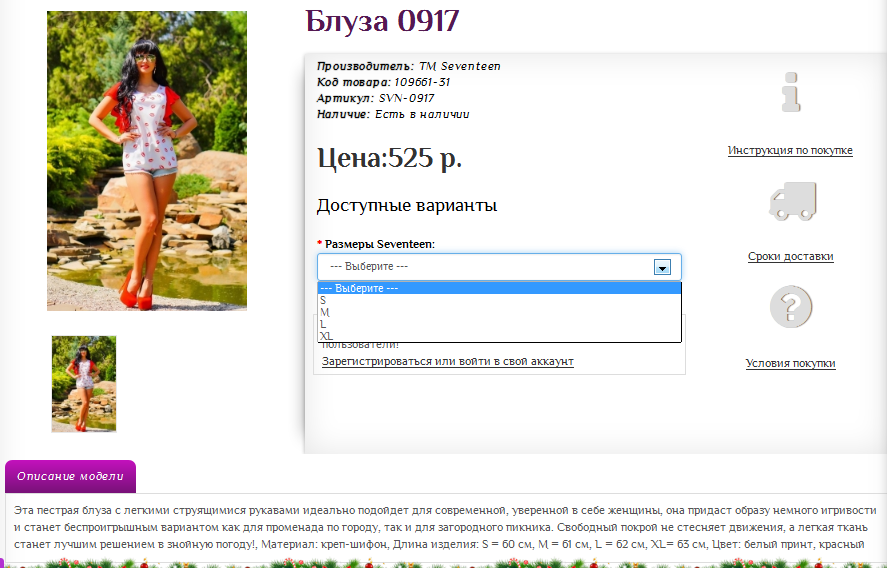The width and height of the screenshot is (887, 568).
Task: Click the delivery truck icon
Action: [x=793, y=201]
